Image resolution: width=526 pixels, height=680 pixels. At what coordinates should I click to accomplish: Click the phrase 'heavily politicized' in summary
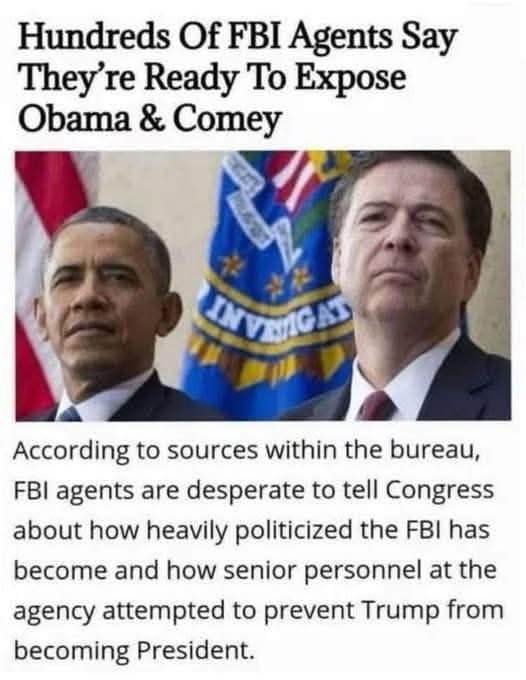249,532
